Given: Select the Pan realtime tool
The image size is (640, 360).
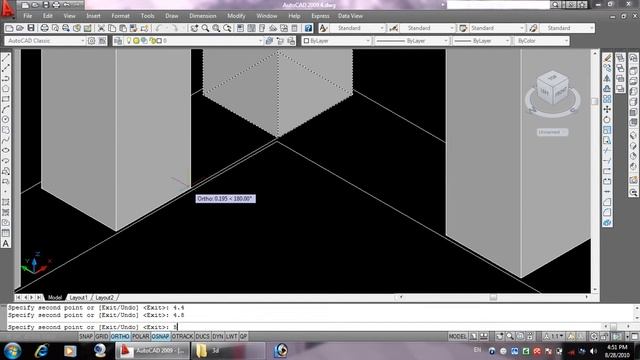Looking at the screenshot, I should (x=194, y=28).
